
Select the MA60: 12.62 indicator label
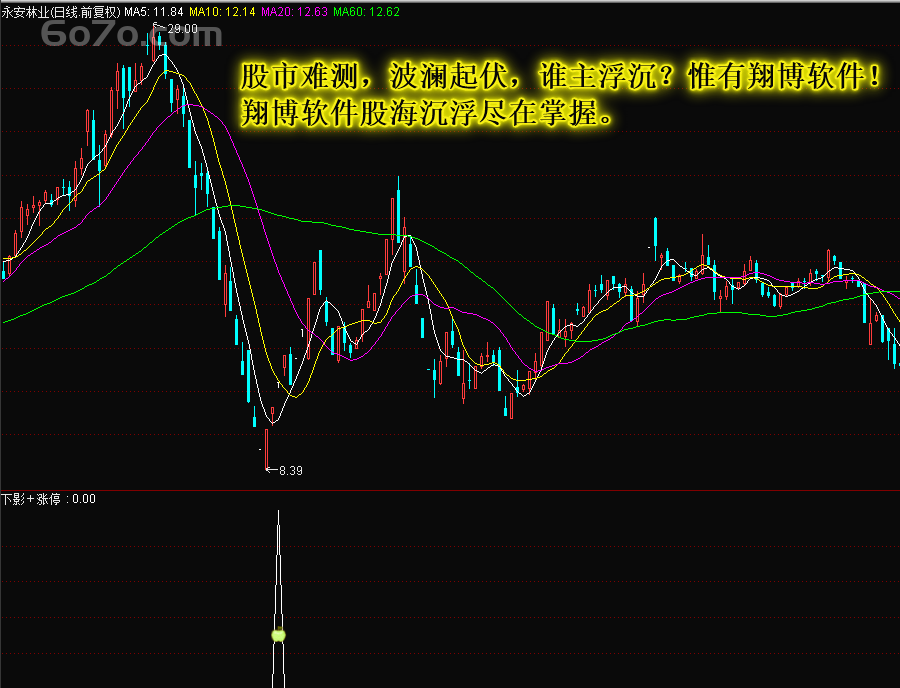[366, 11]
